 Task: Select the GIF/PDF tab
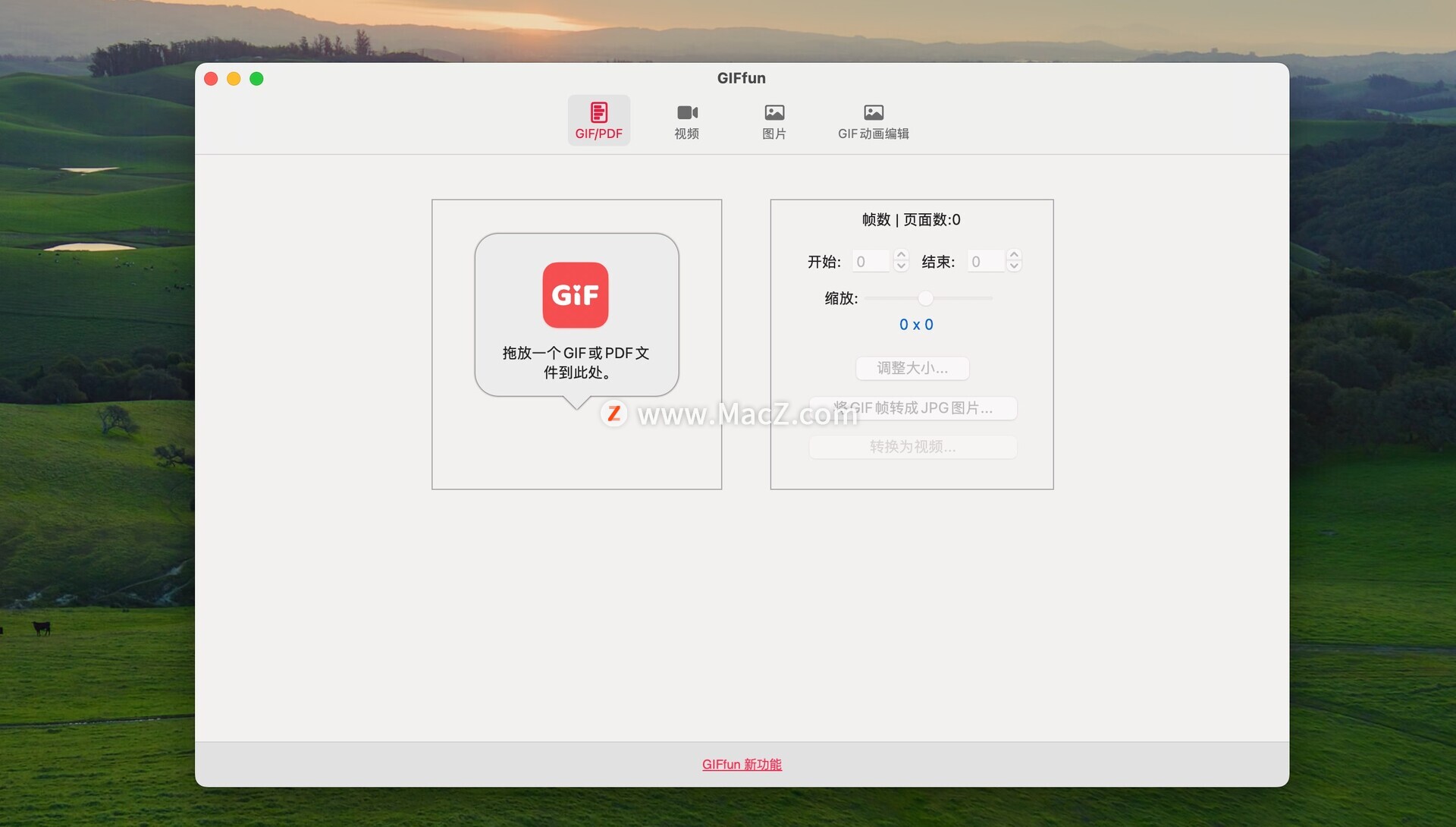click(598, 121)
